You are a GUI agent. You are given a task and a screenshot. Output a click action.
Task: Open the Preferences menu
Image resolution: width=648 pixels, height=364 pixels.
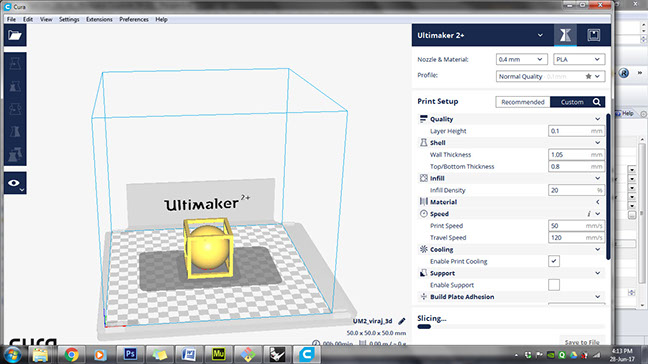click(x=134, y=19)
